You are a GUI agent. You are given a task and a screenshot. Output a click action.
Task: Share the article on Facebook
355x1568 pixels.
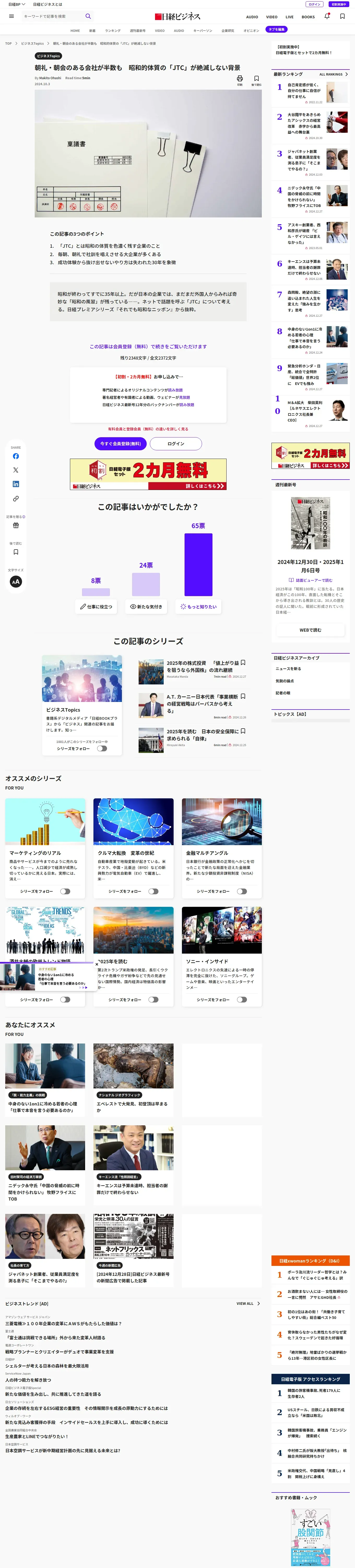click(x=16, y=456)
